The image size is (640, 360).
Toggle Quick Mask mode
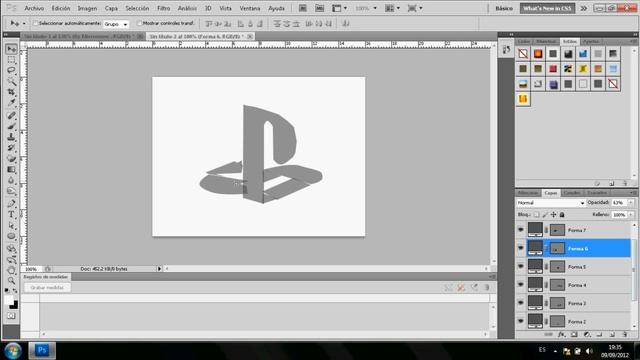[11, 316]
